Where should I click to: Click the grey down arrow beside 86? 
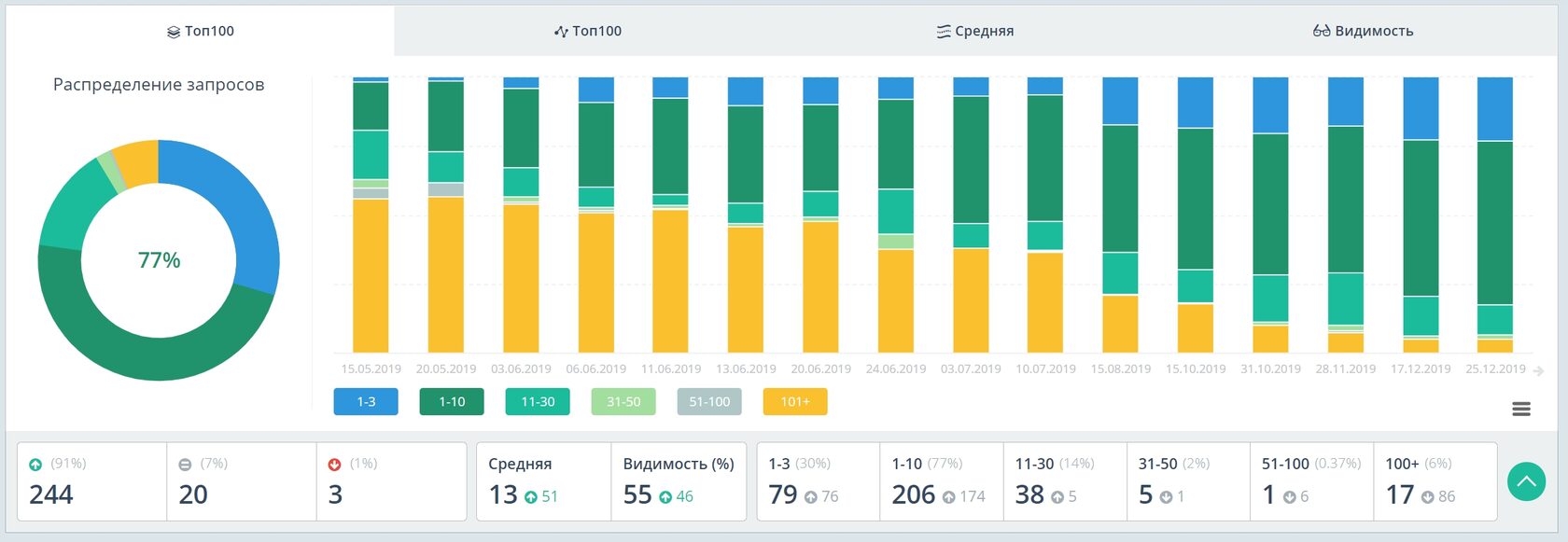click(1427, 498)
